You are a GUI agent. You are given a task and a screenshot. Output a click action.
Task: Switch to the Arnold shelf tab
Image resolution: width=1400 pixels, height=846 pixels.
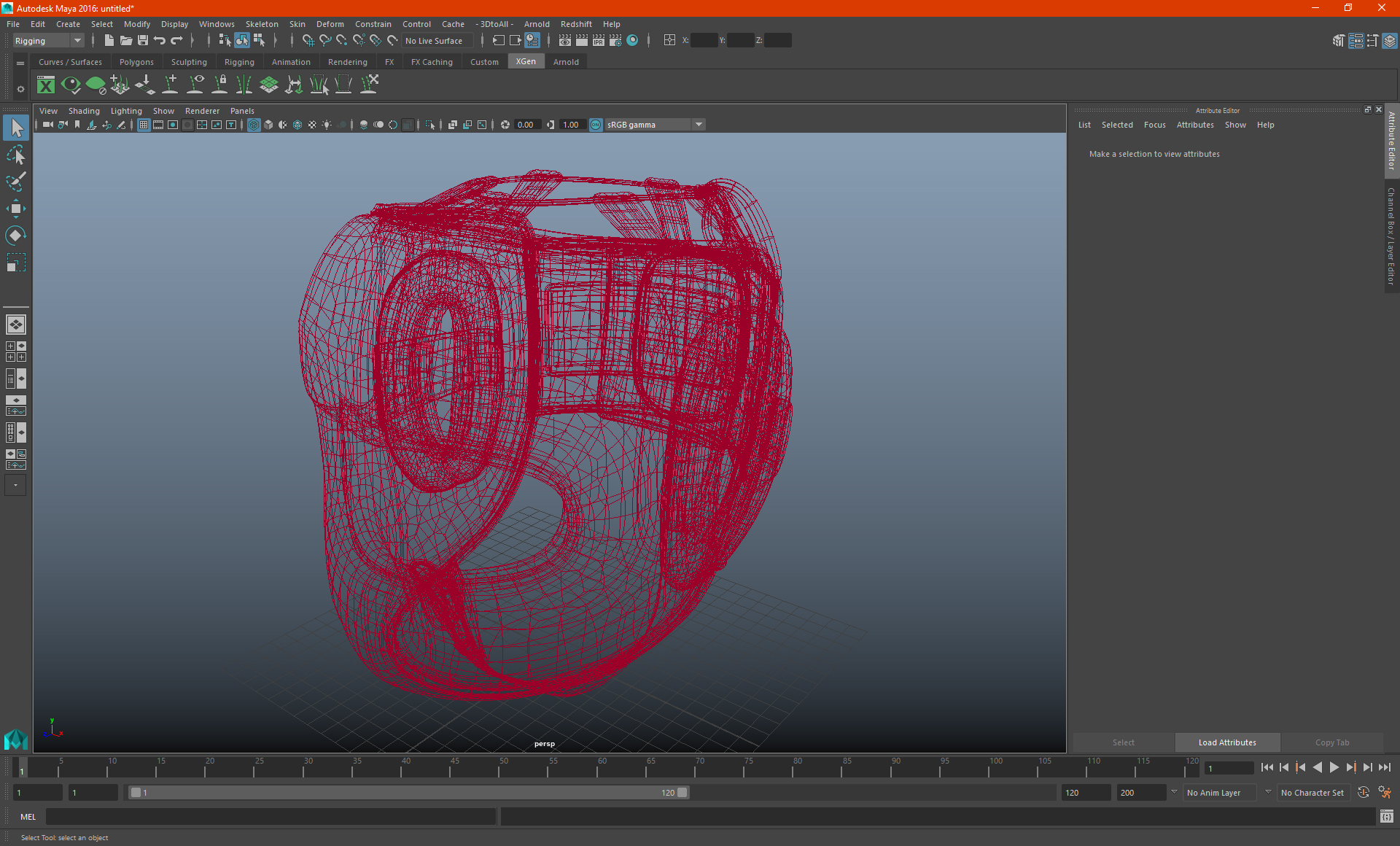[x=566, y=62]
